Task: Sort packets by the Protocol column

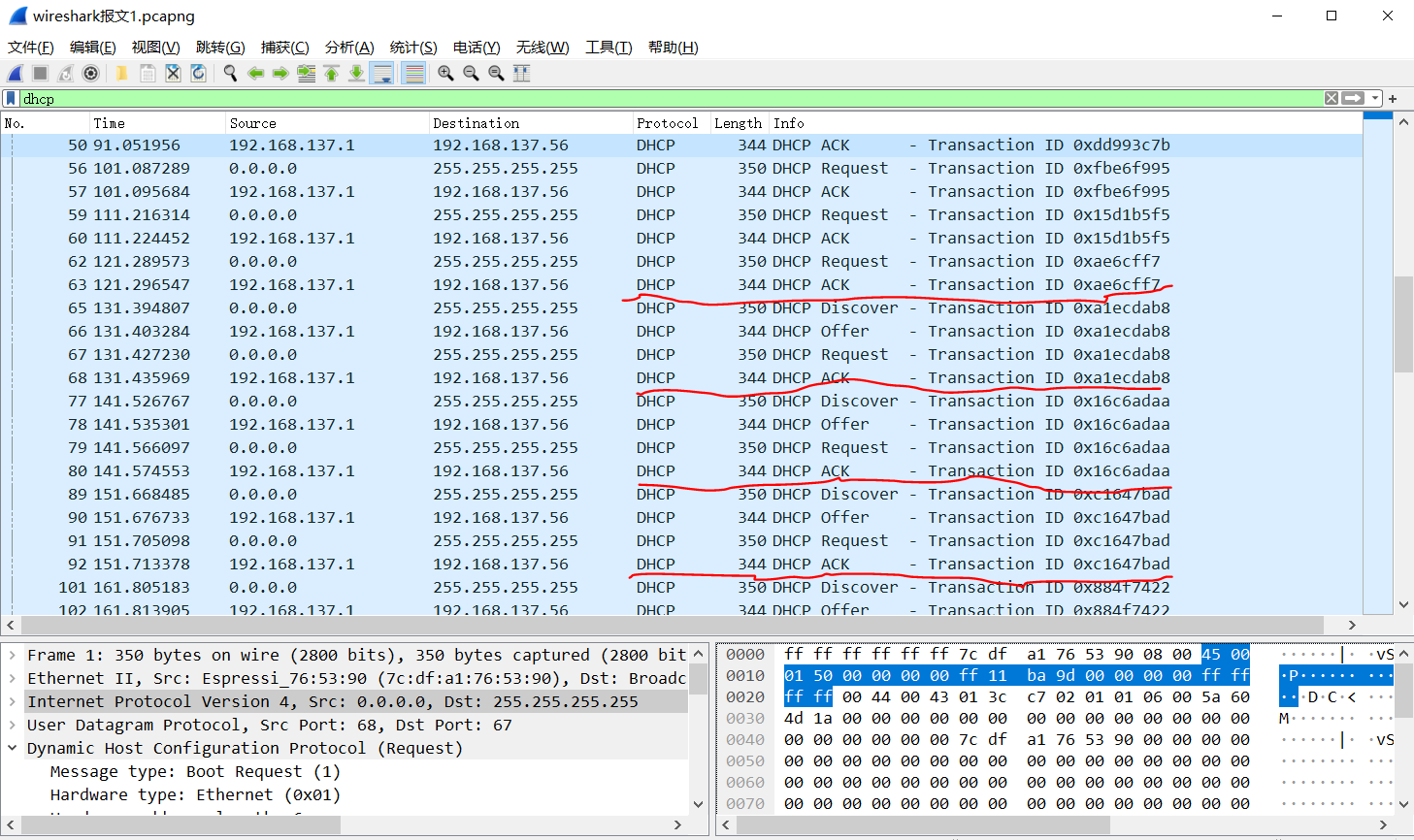Action: pyautogui.click(x=672, y=123)
